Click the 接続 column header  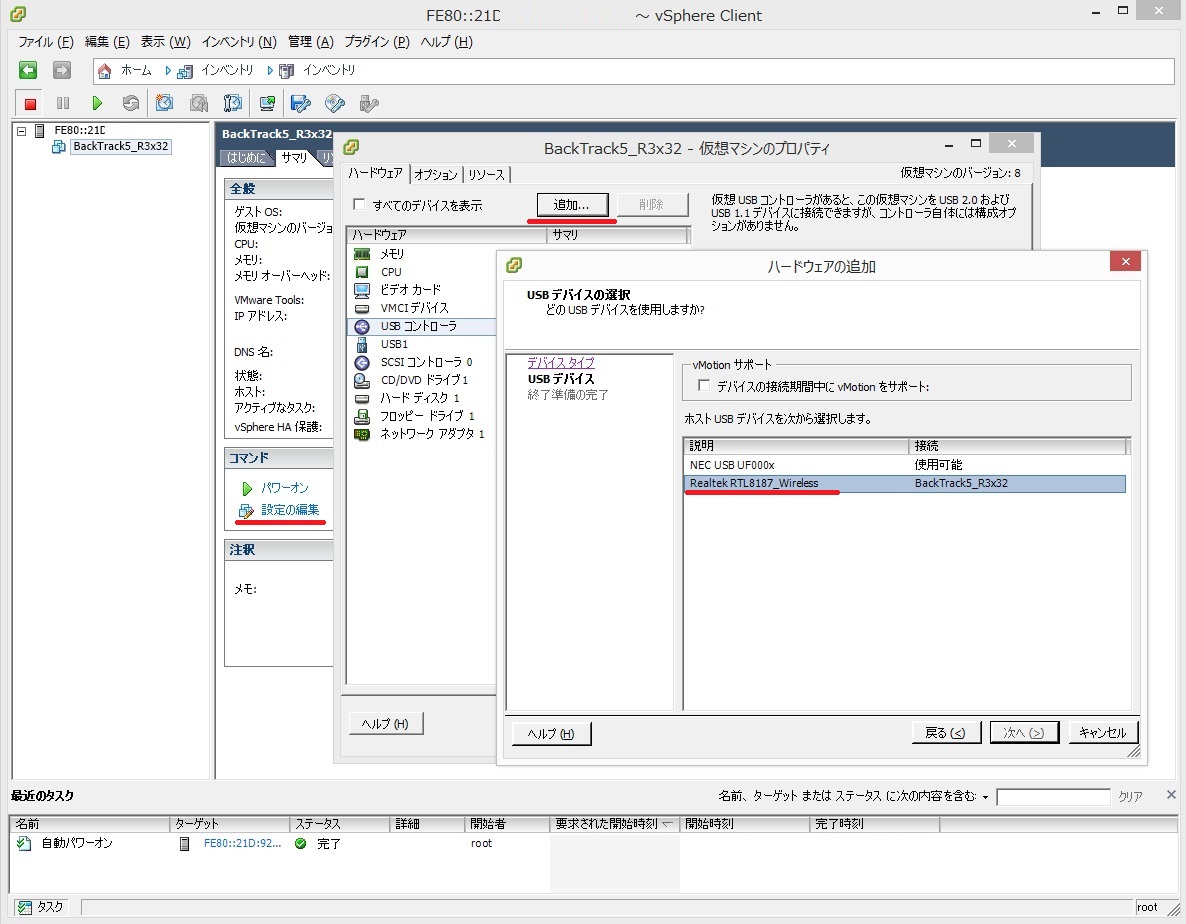(1017, 446)
